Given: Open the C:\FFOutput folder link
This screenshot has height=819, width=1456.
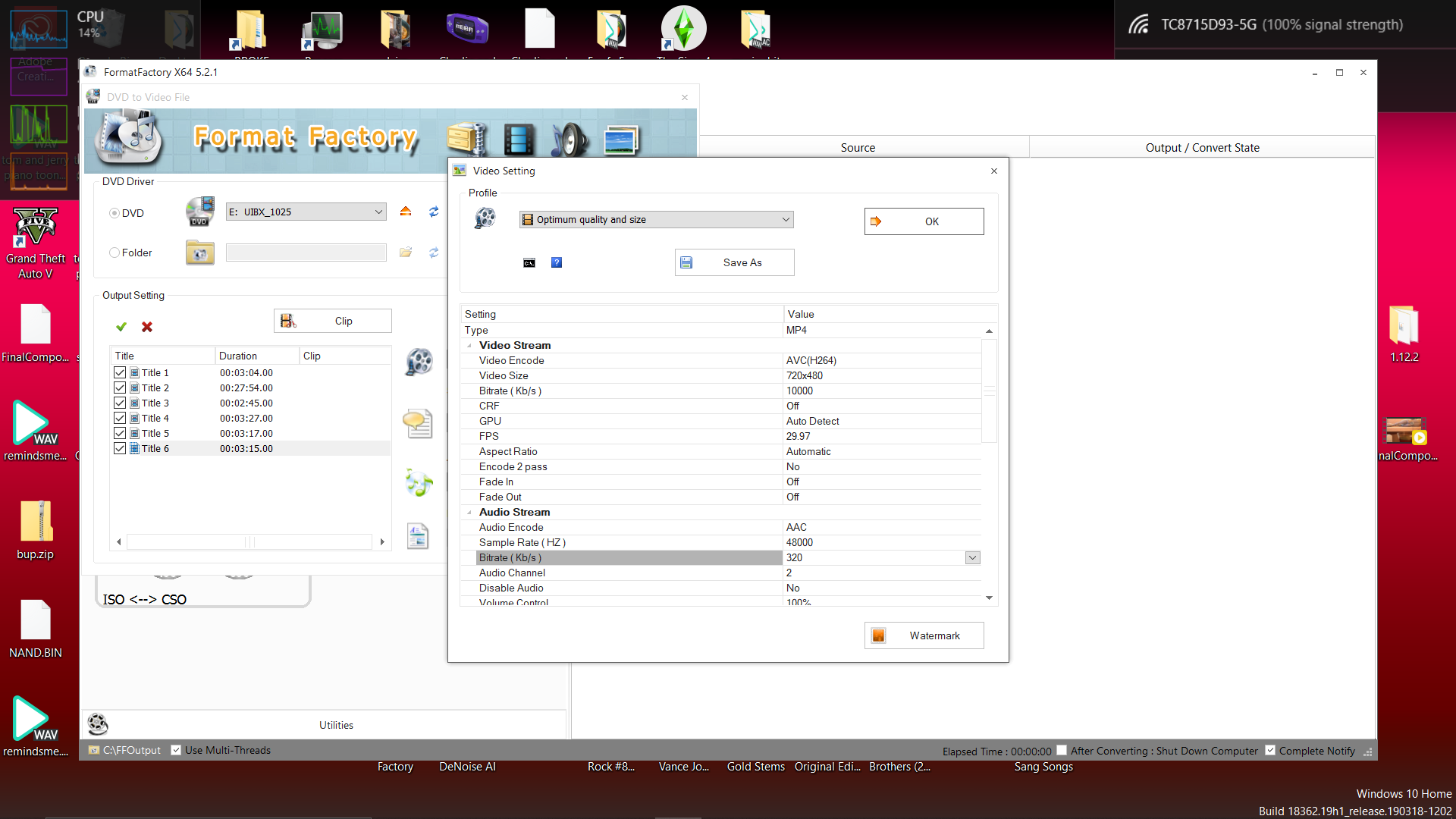Looking at the screenshot, I should 132,750.
